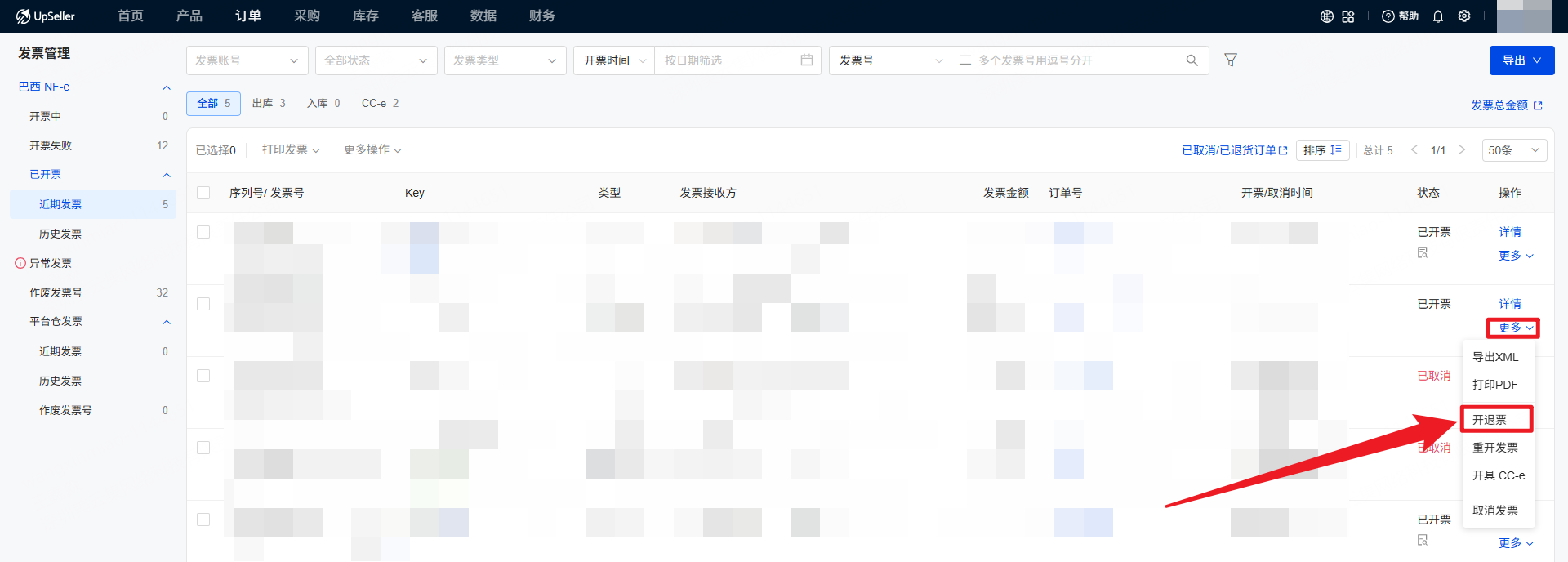Check the first invoice row checkbox
The height and width of the screenshot is (562, 1568).
[203, 232]
